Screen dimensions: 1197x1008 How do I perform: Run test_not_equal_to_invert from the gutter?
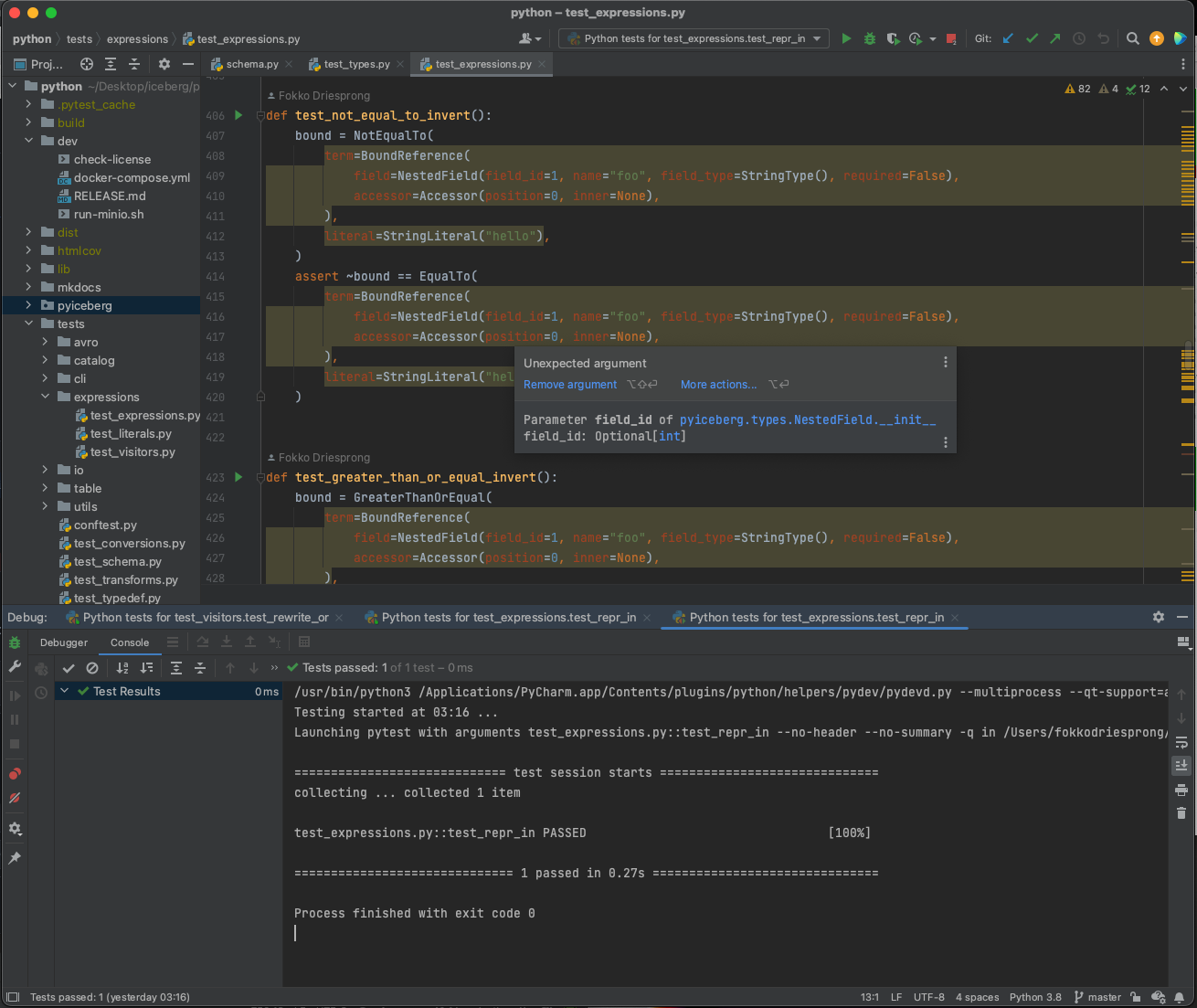point(239,115)
